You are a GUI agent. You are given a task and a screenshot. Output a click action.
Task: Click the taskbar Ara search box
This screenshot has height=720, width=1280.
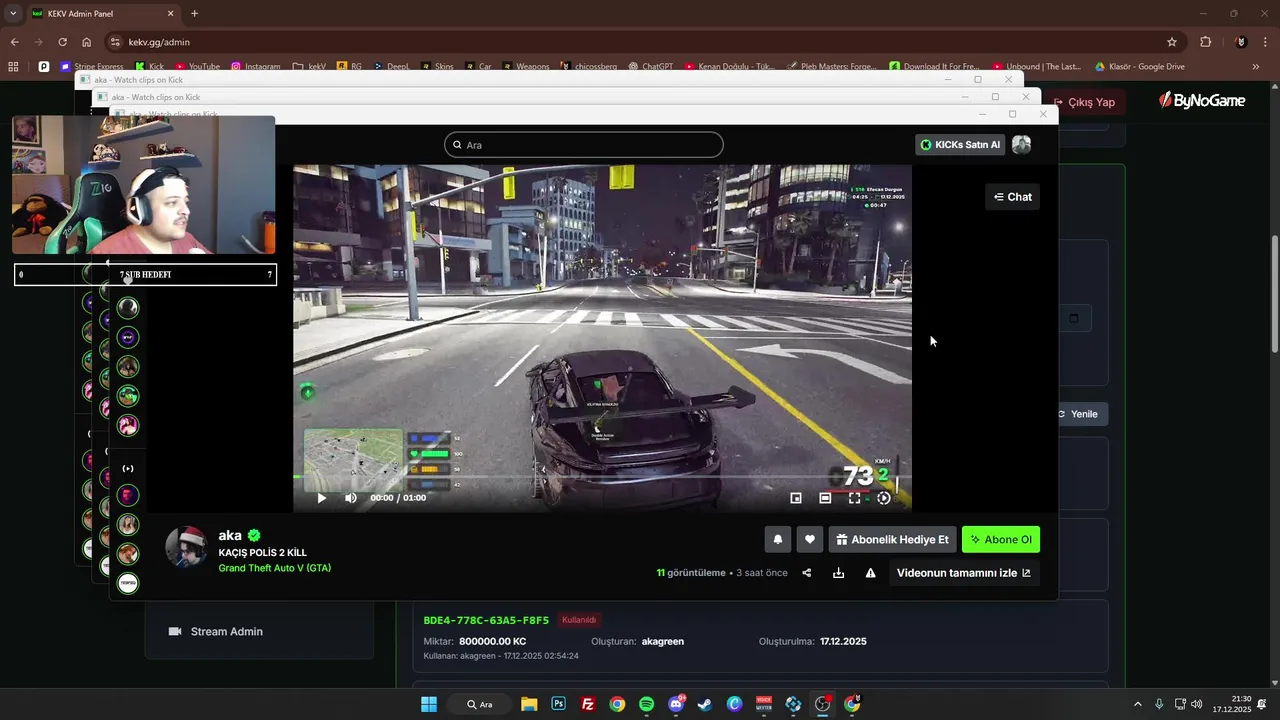click(480, 704)
